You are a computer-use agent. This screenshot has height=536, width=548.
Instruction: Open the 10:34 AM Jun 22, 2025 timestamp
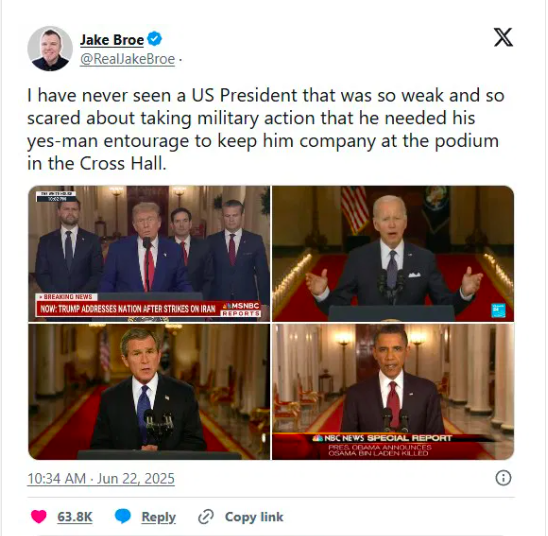pos(101,478)
